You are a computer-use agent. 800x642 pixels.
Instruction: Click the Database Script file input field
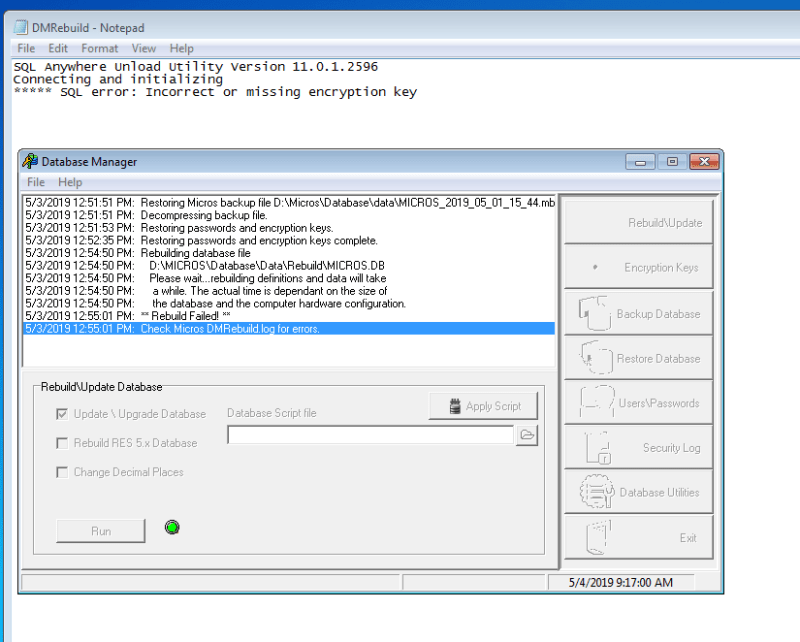click(370, 435)
